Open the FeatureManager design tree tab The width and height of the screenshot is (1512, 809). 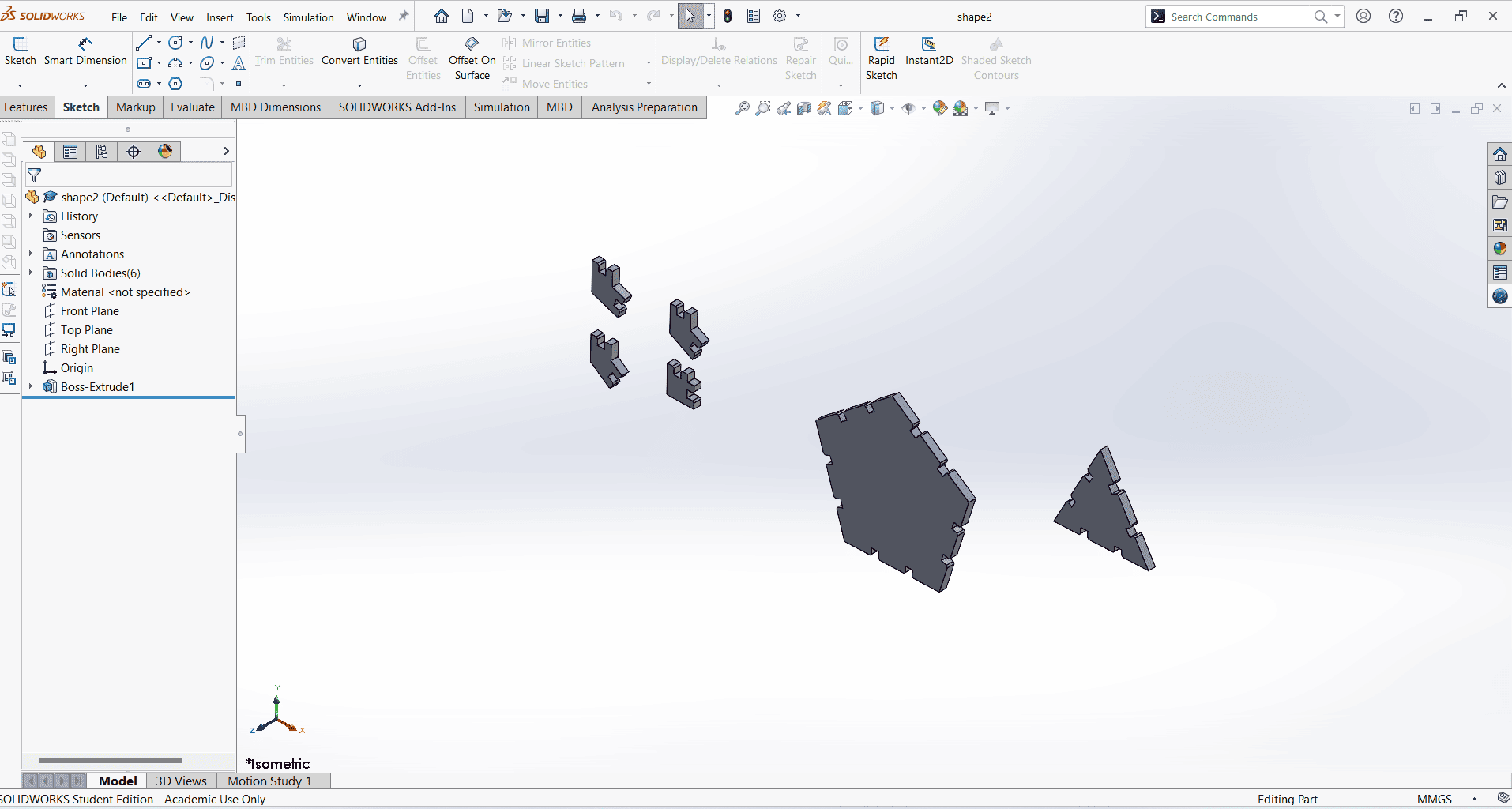[39, 152]
